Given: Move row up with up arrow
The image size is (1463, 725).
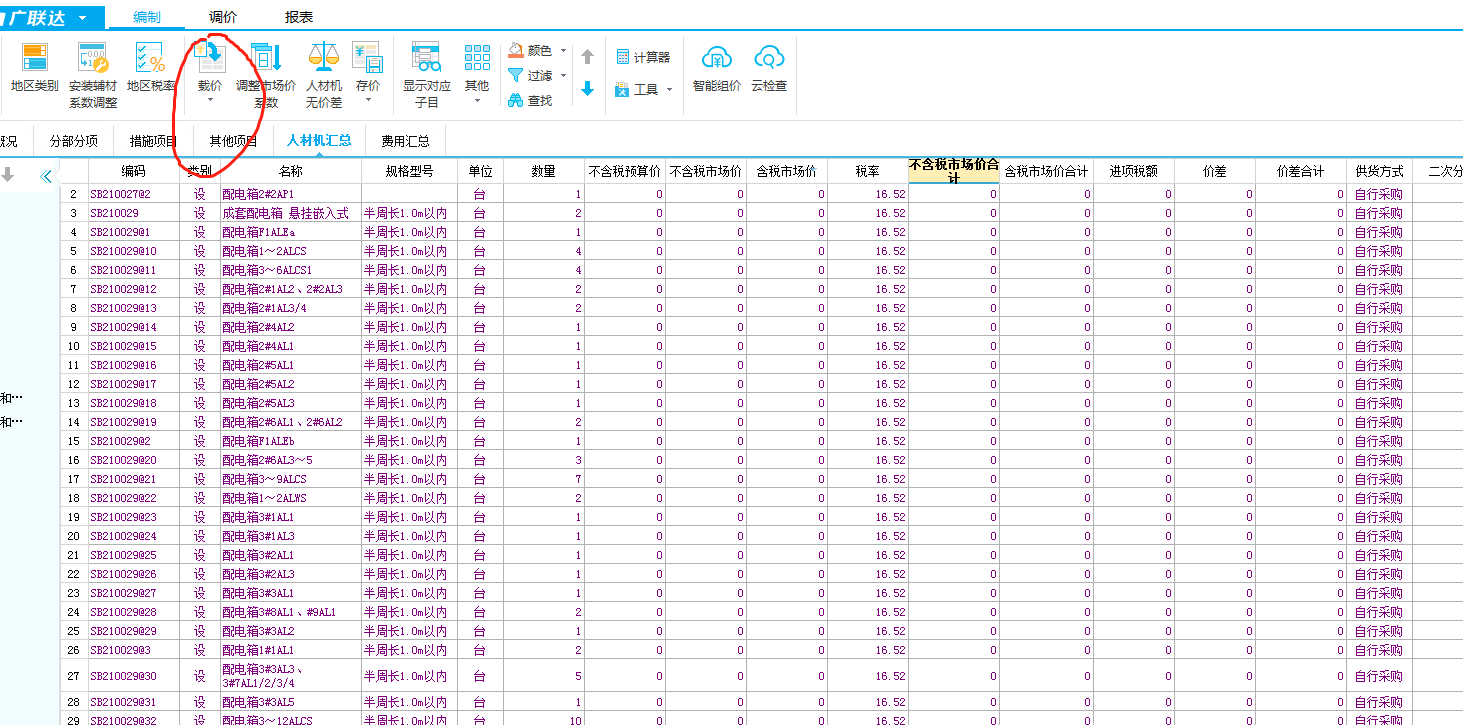Looking at the screenshot, I should [587, 57].
